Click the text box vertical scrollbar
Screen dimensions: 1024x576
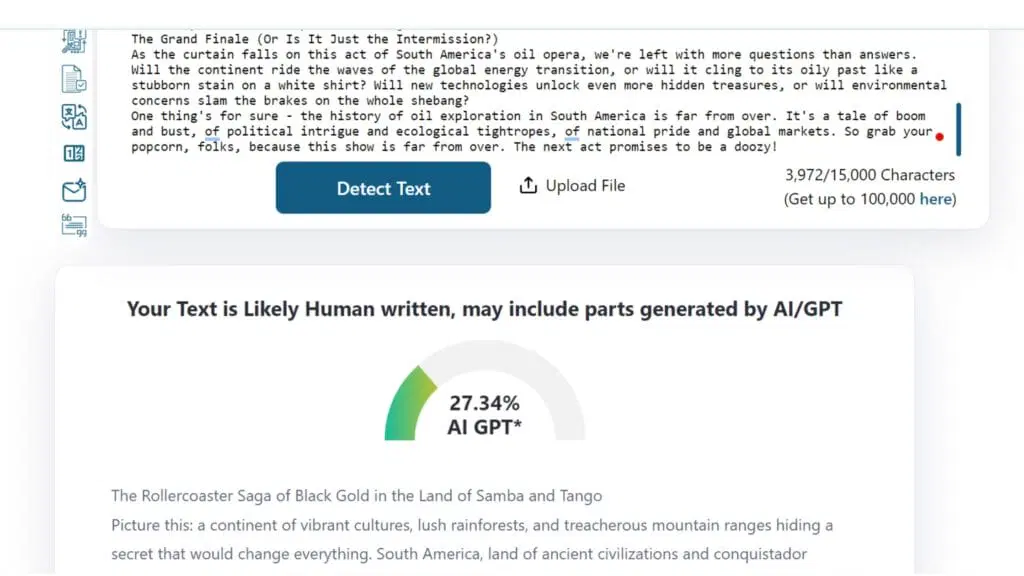pyautogui.click(x=958, y=128)
